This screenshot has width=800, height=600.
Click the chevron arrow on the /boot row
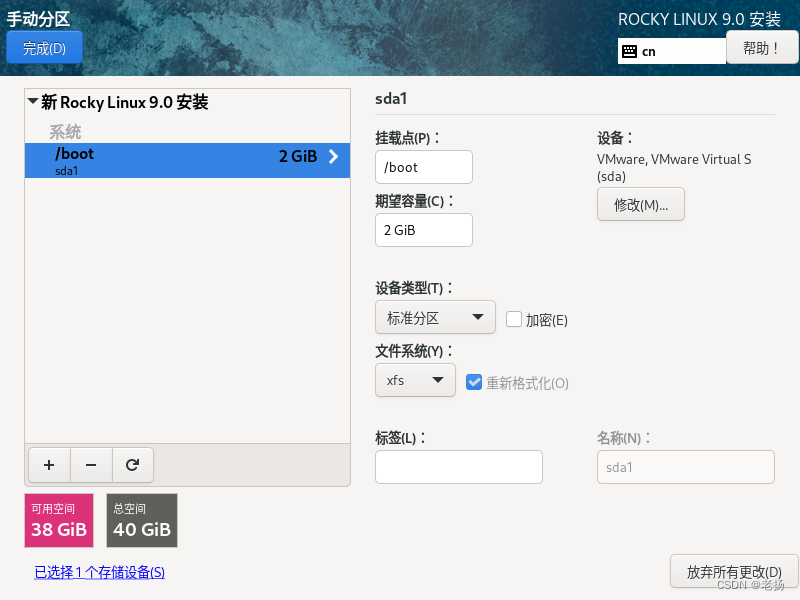point(334,156)
